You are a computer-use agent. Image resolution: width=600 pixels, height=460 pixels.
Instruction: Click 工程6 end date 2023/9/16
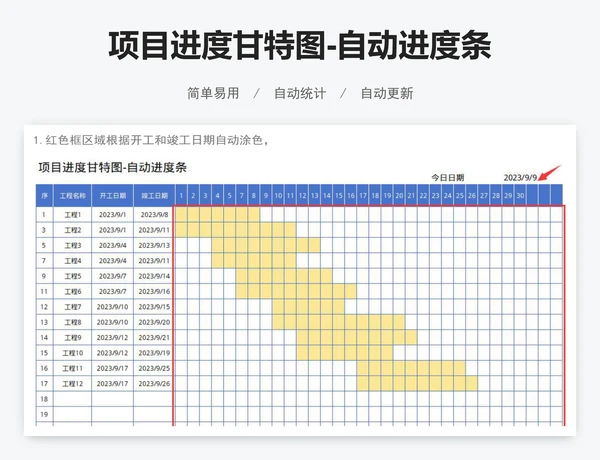pos(154,291)
